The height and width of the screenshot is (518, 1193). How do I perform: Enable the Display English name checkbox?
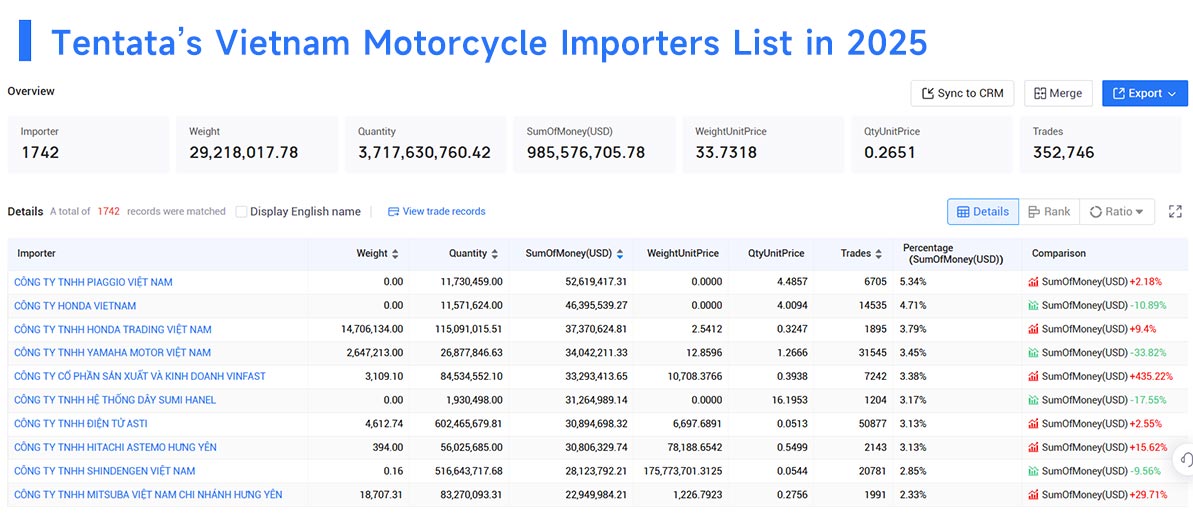[x=241, y=211]
